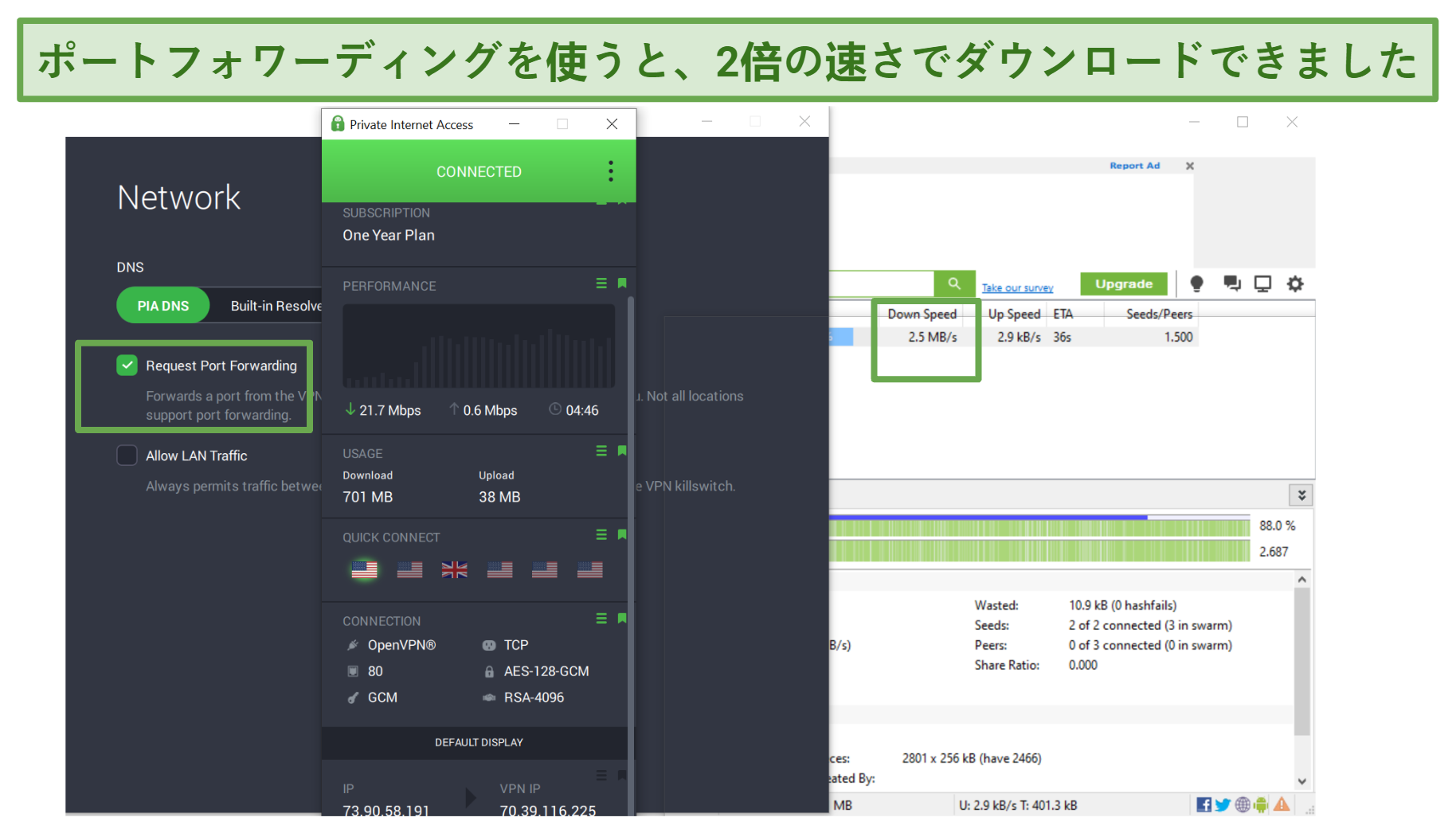Open the chat bubbles icon in torrent toolbar
Image resolution: width=1456 pixels, height=829 pixels.
pos(1232,284)
